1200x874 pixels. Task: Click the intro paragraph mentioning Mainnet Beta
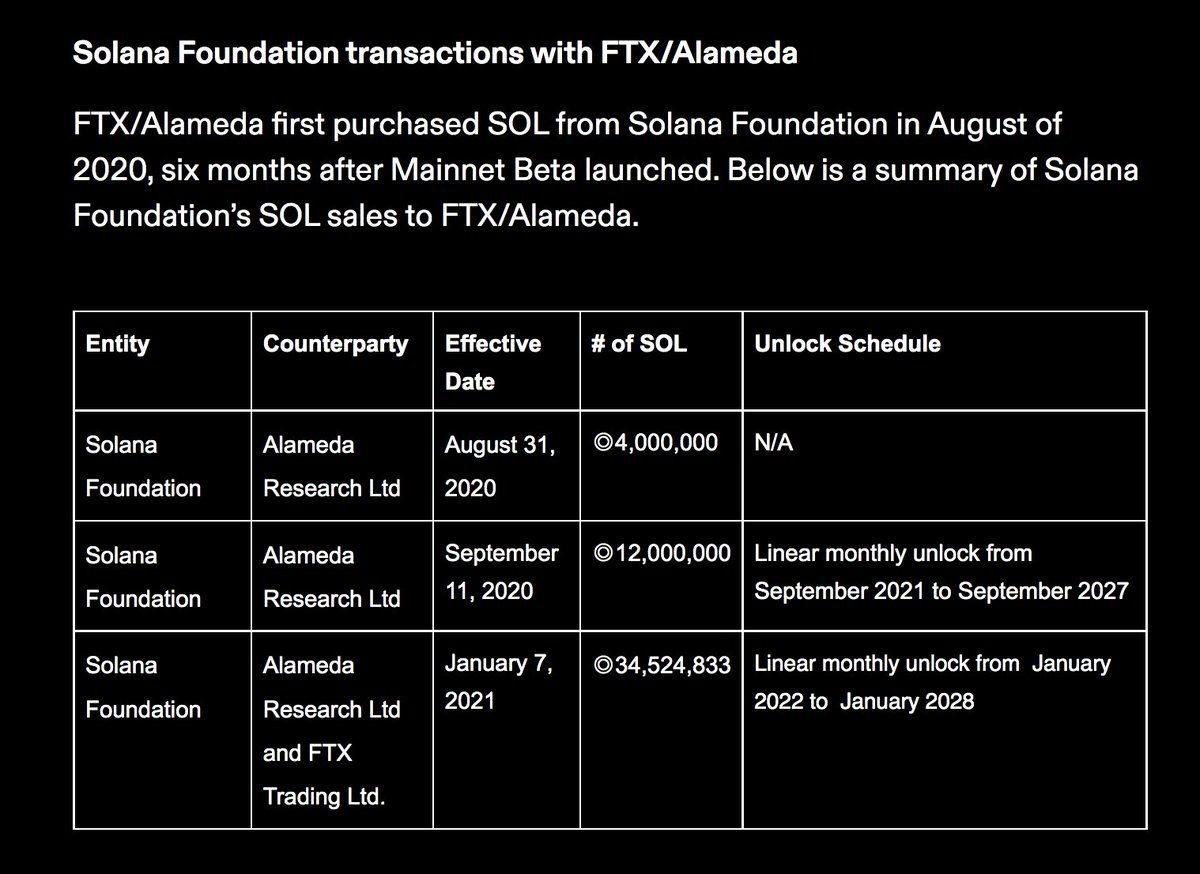click(x=605, y=170)
